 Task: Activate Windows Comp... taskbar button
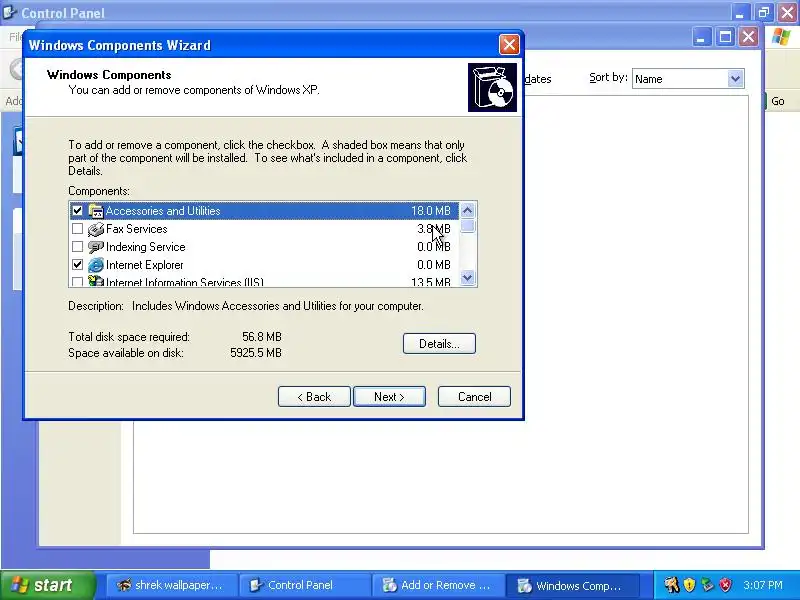571,585
